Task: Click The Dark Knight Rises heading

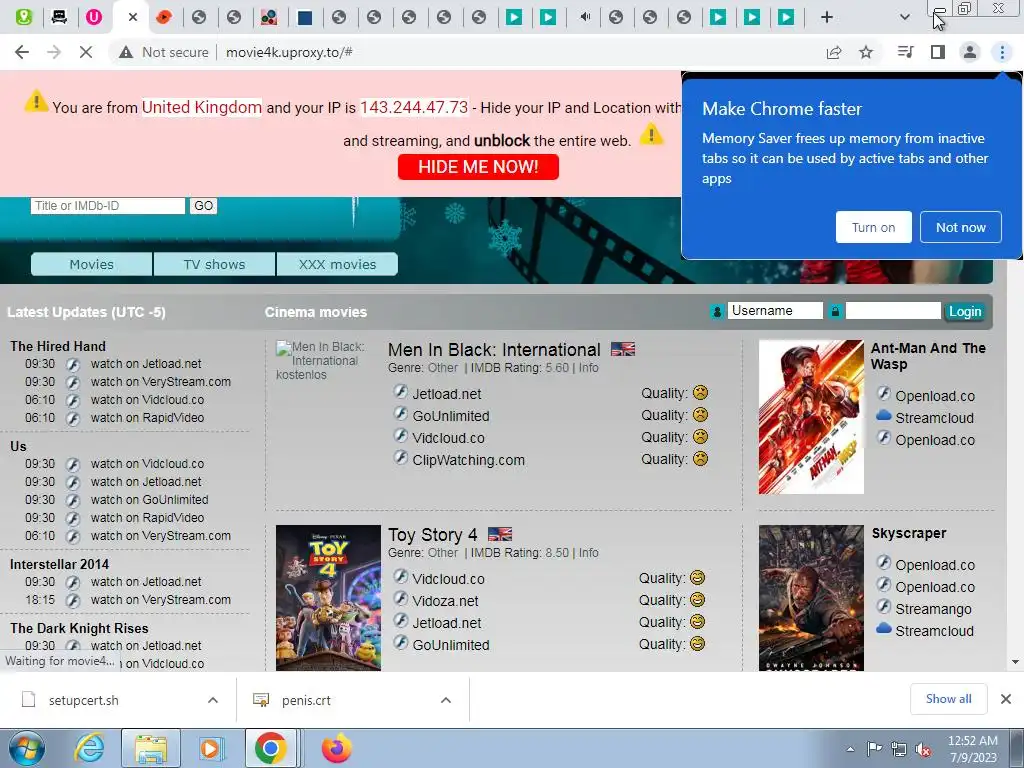Action: tap(79, 628)
